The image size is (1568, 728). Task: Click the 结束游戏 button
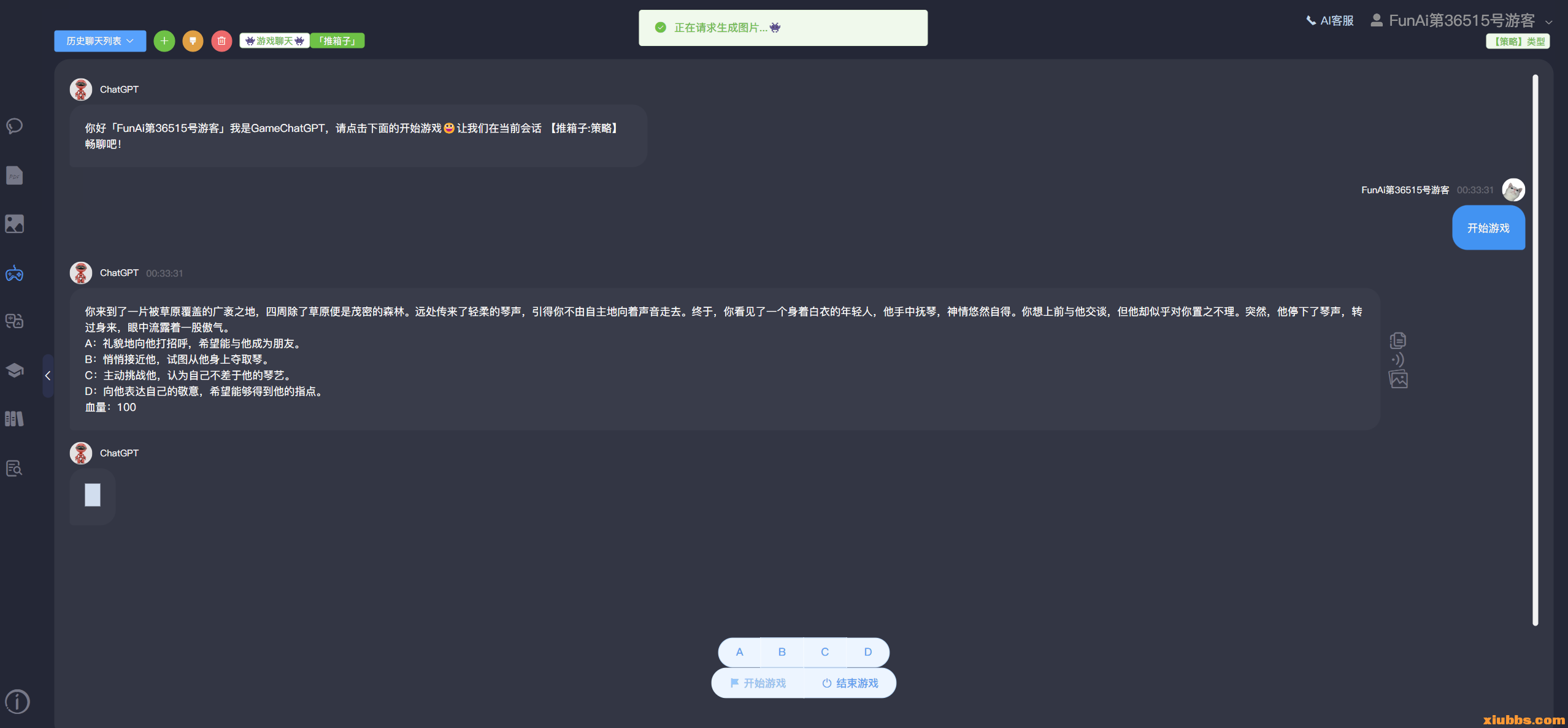click(x=850, y=683)
